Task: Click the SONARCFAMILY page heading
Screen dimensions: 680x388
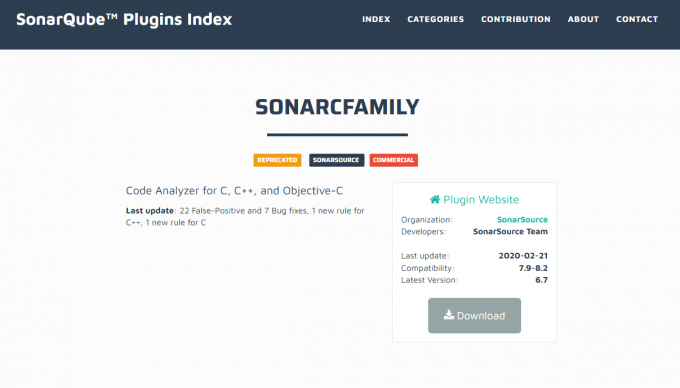Action: 337,107
